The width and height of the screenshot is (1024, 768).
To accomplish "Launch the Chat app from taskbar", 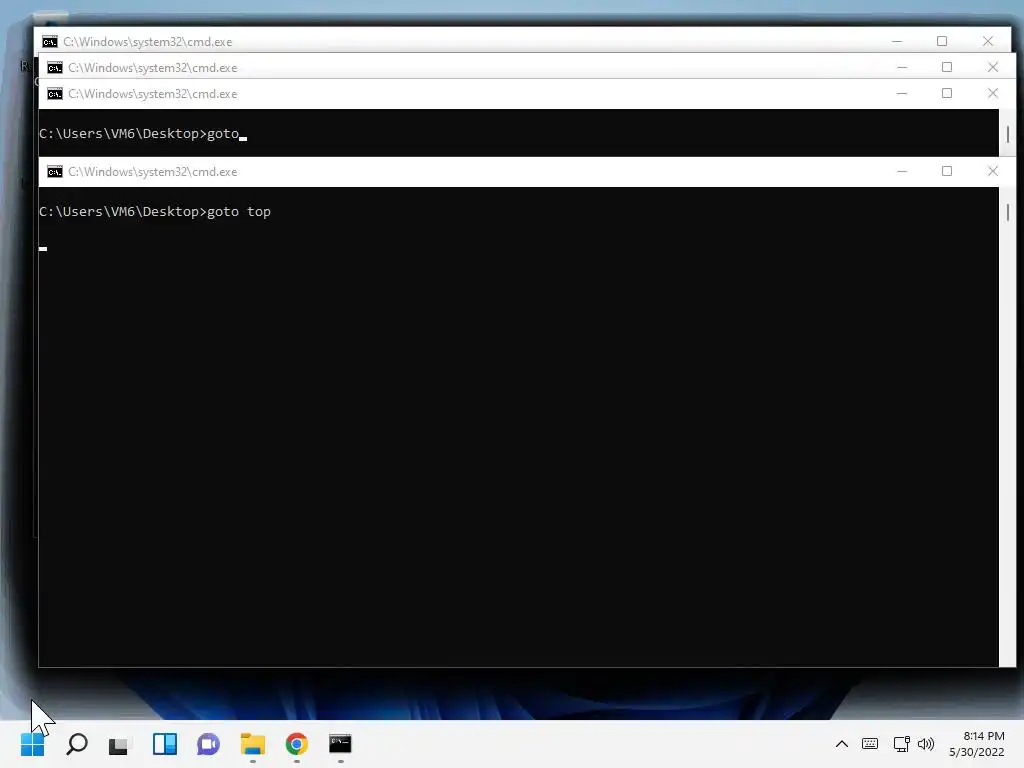I will pos(208,744).
